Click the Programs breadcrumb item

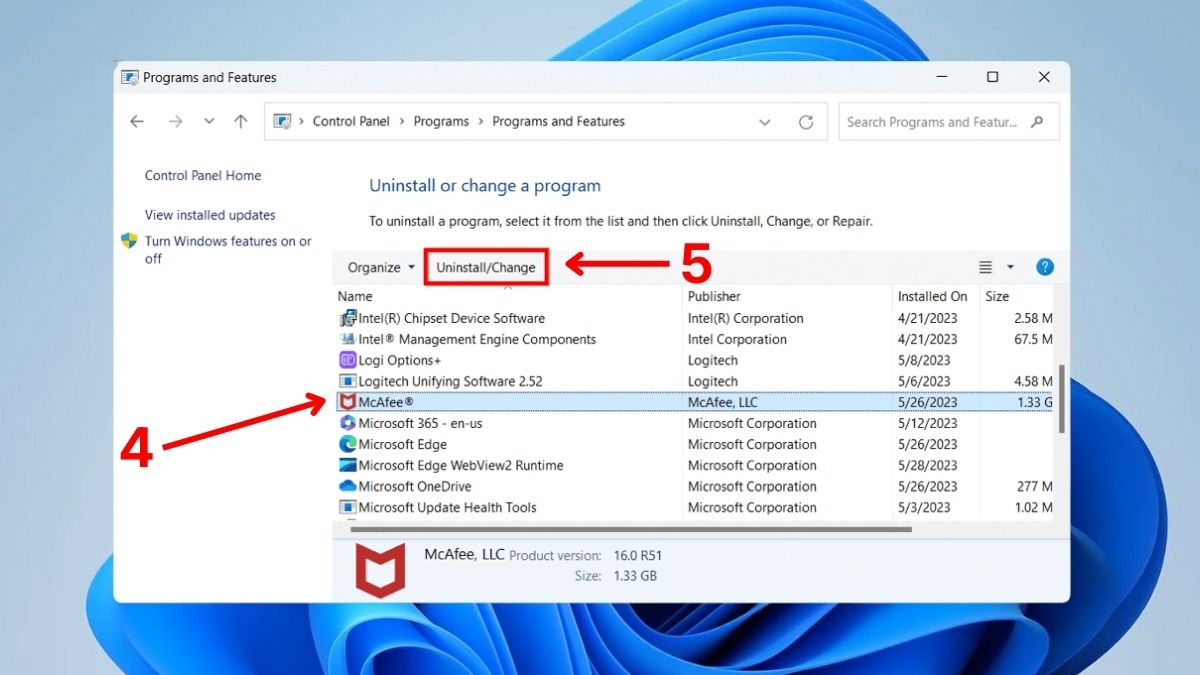[441, 121]
